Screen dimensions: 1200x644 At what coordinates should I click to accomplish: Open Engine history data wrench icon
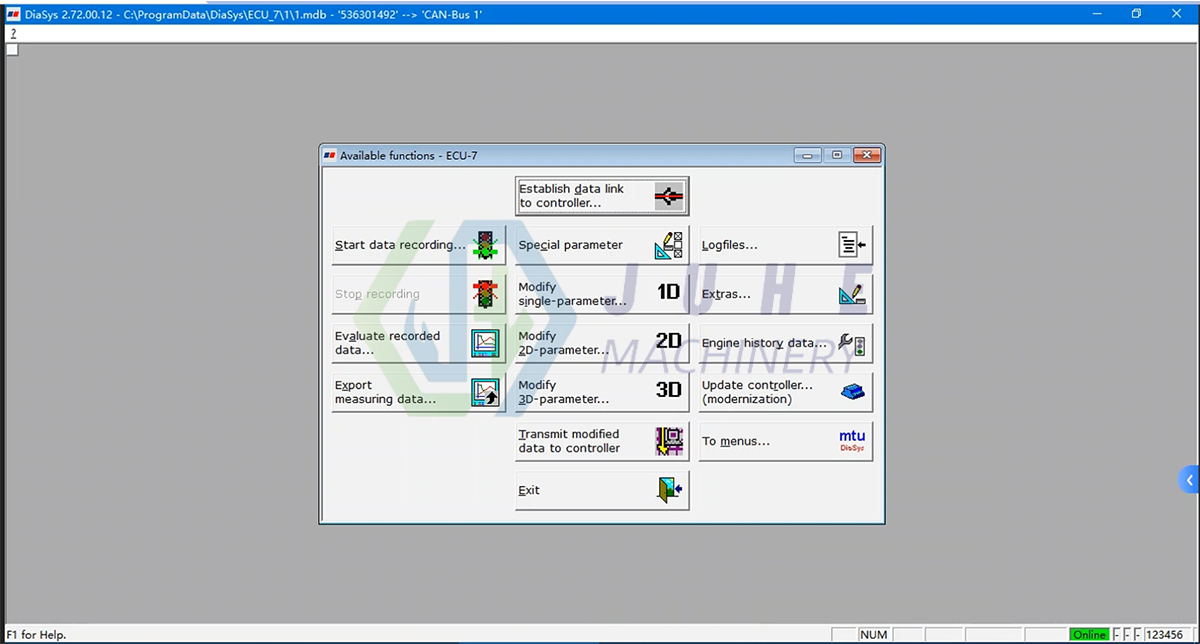coord(852,343)
